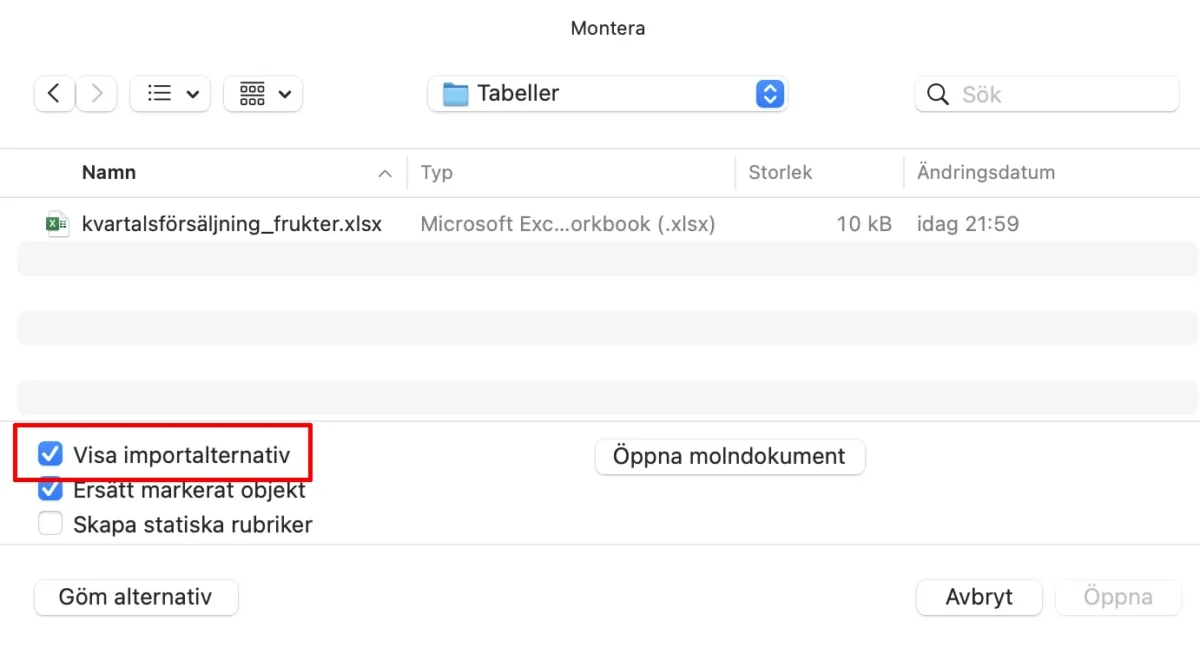Sort by the Storlek column header
Viewport: 1200px width, 648px height.
[x=780, y=173]
